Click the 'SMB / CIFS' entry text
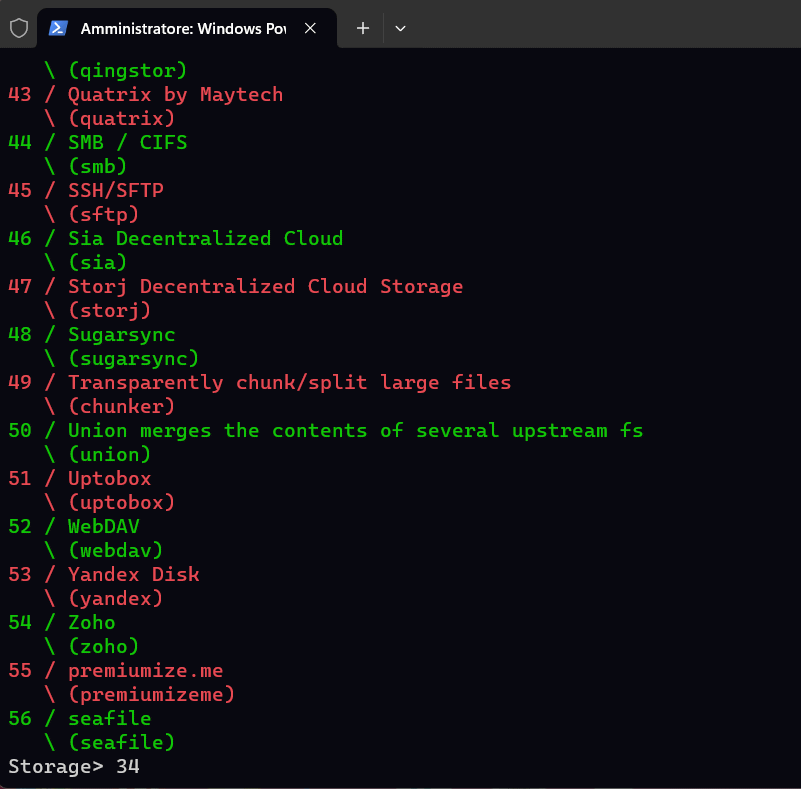 tap(127, 143)
